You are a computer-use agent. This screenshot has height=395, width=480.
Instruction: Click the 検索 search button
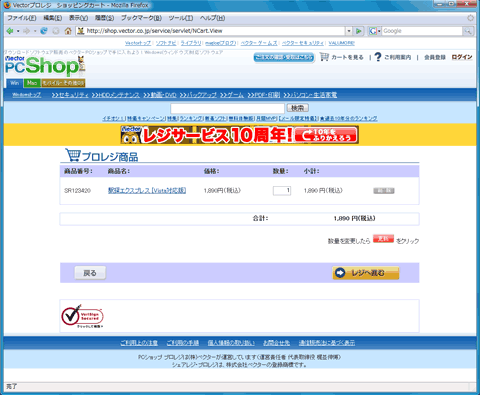click(x=298, y=108)
